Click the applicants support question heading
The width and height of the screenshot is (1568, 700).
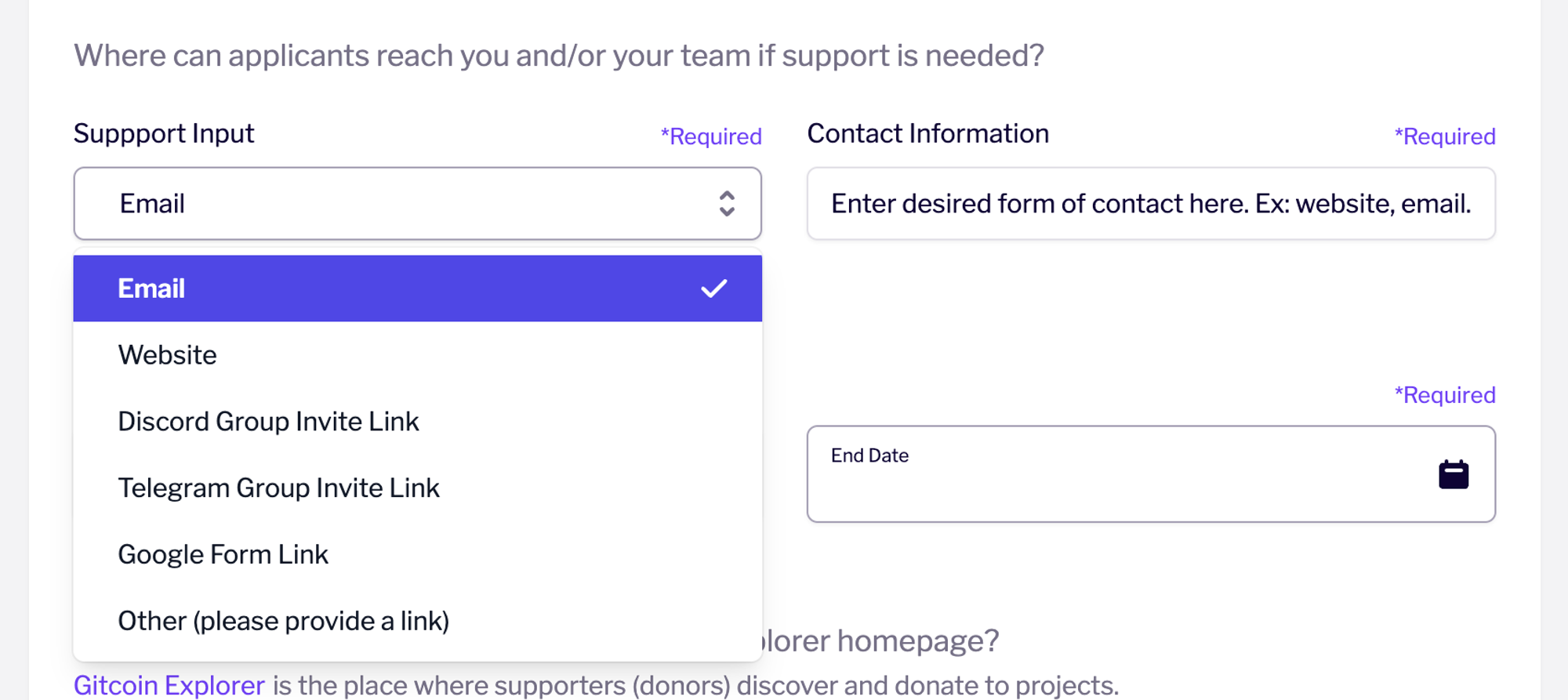pos(559,56)
